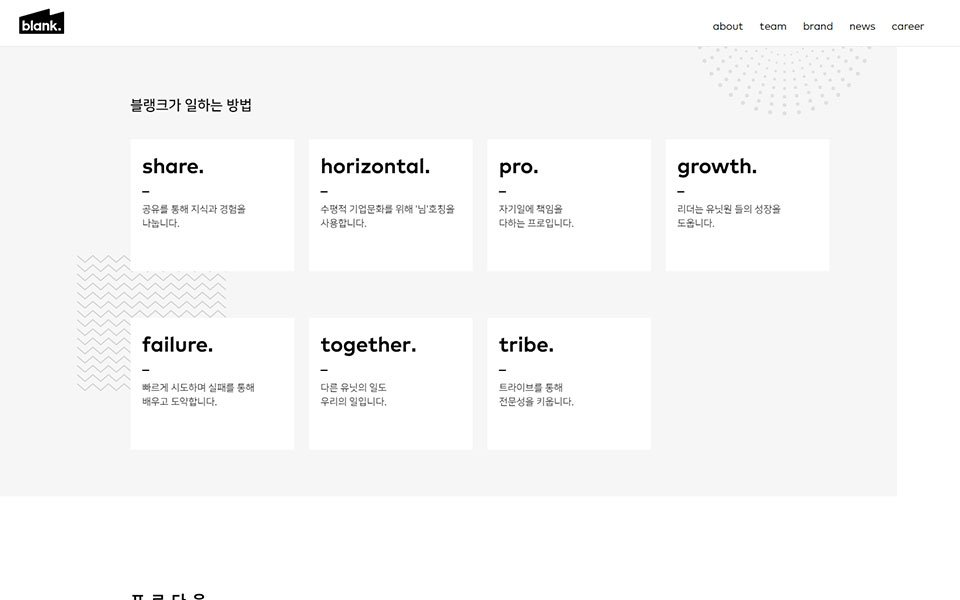This screenshot has height=600, width=960.
Task: Click the failure. card heading
Action: 177,345
